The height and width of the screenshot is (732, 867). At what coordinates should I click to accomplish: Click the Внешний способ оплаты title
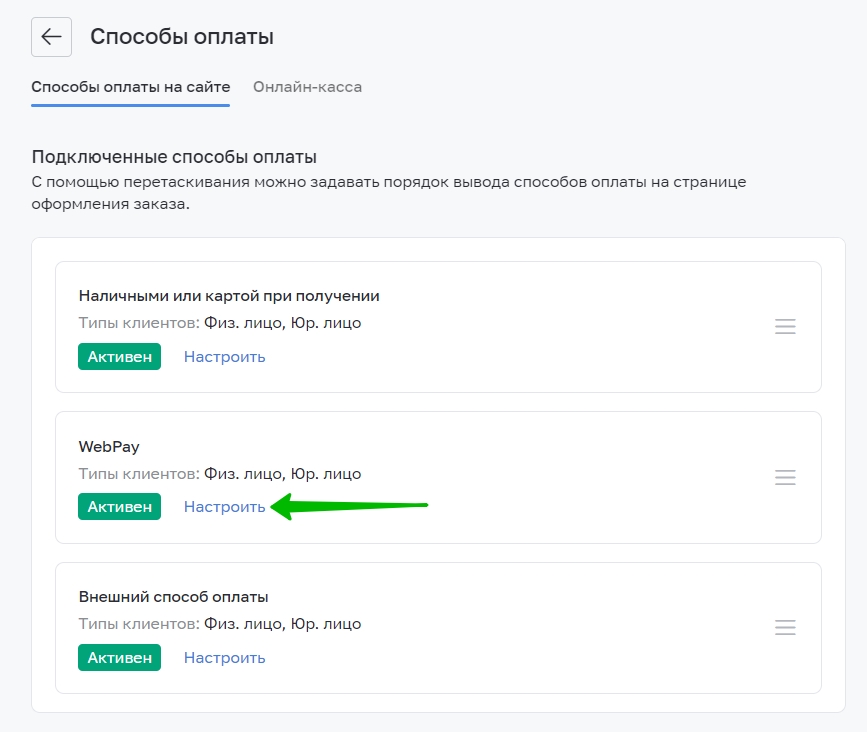[x=174, y=597]
